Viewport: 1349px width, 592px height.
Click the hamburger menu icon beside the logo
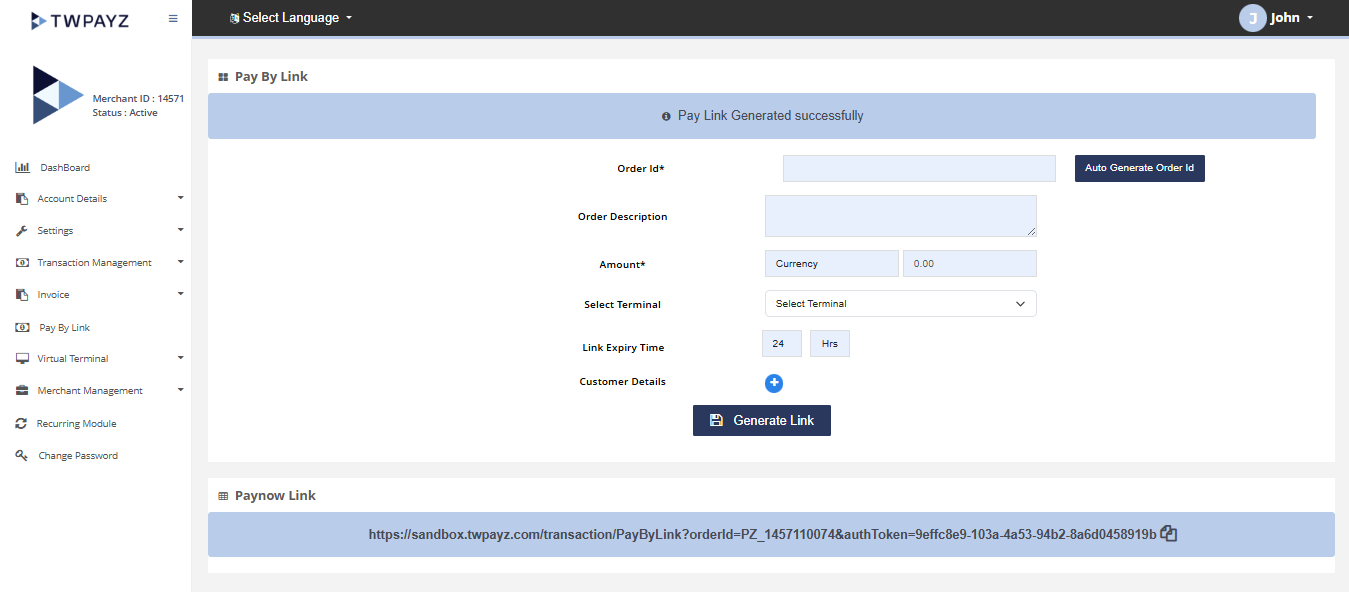(173, 18)
